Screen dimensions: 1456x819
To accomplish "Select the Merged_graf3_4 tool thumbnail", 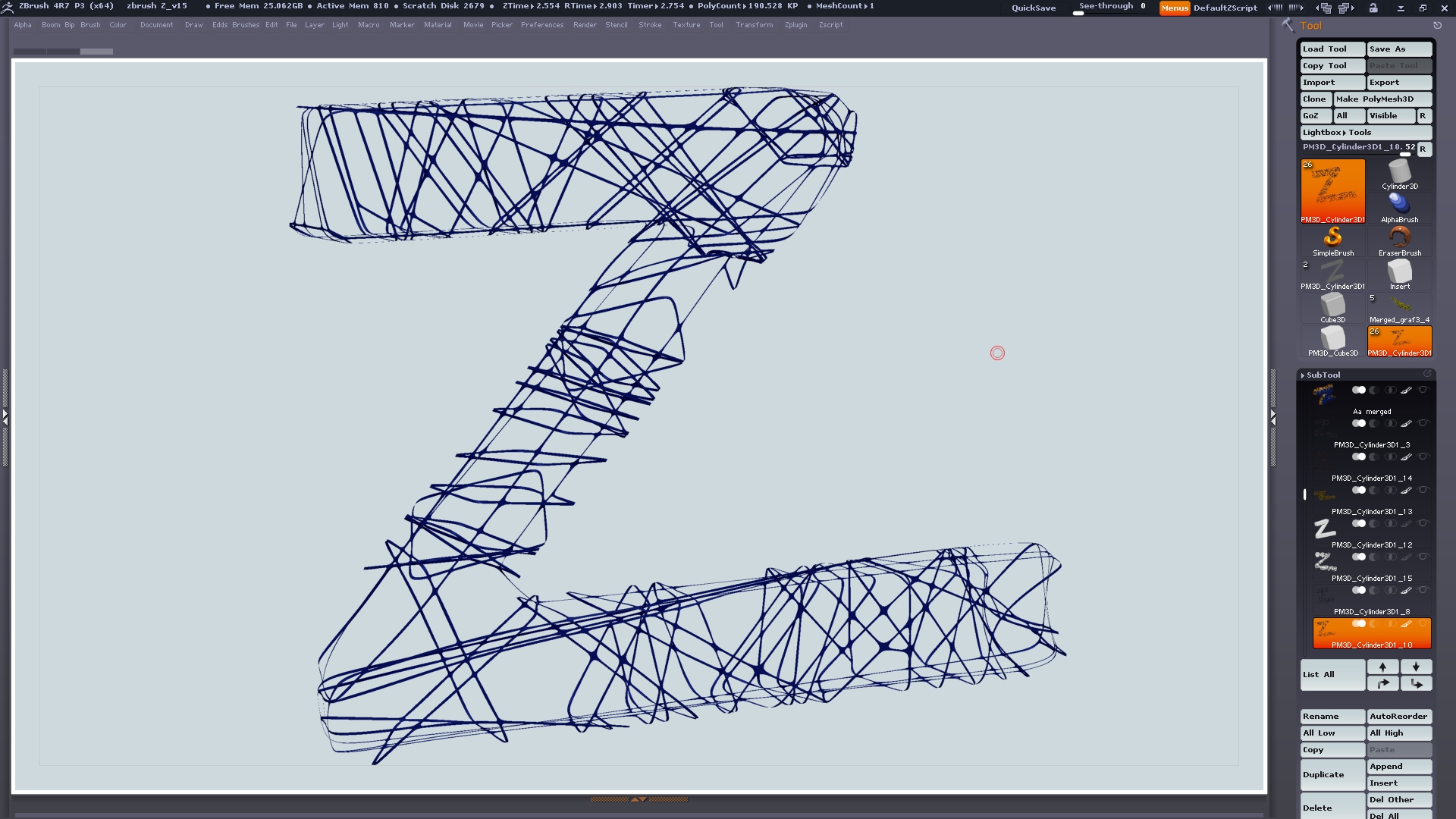I will 1399,306.
